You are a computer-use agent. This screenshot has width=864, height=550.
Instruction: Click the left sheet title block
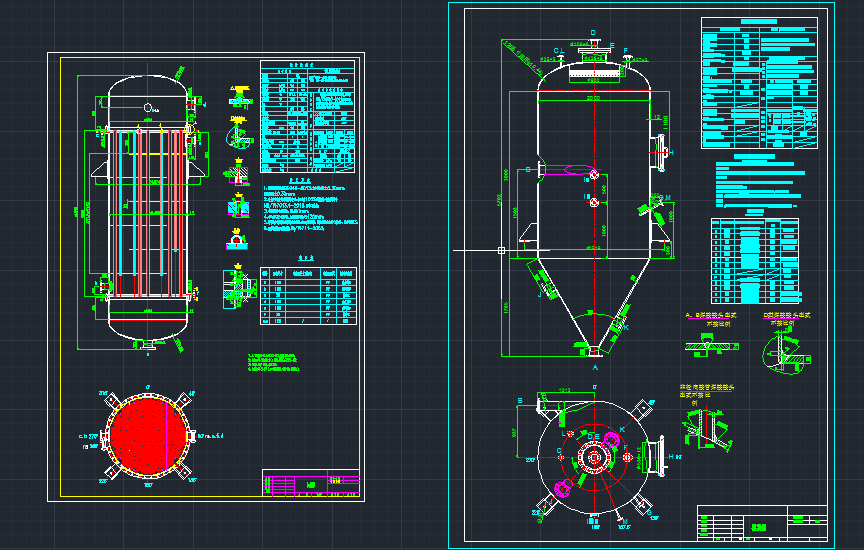311,483
